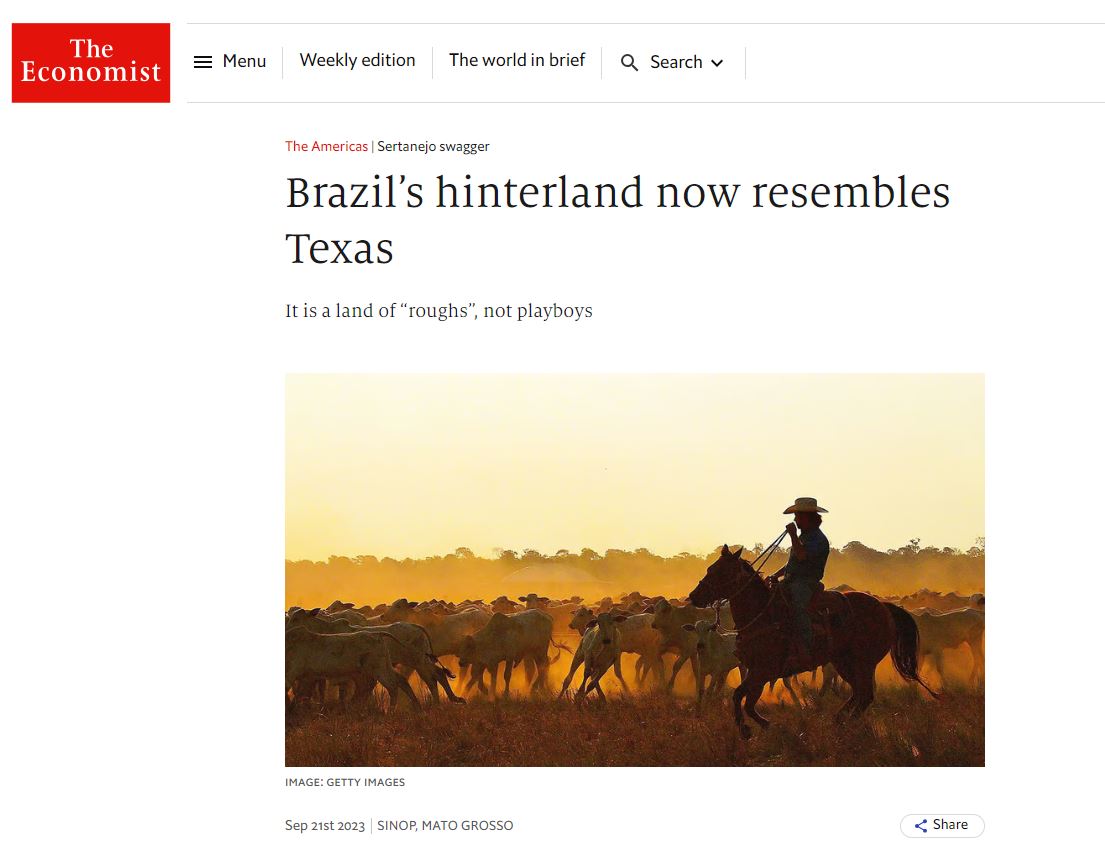
Task: Click the share arrow icon
Action: [920, 826]
